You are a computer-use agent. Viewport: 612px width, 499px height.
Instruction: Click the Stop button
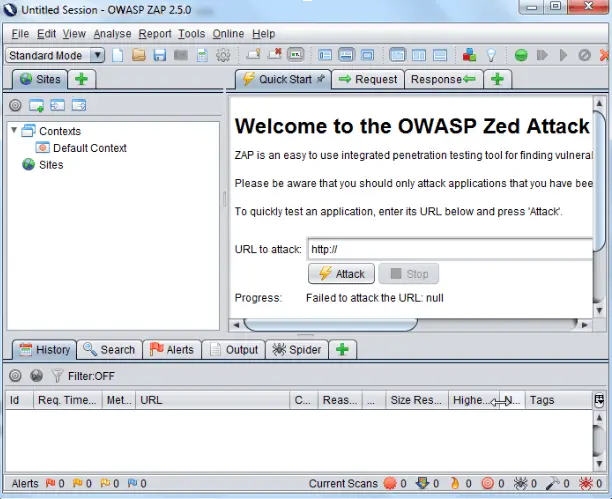pyautogui.click(x=408, y=274)
